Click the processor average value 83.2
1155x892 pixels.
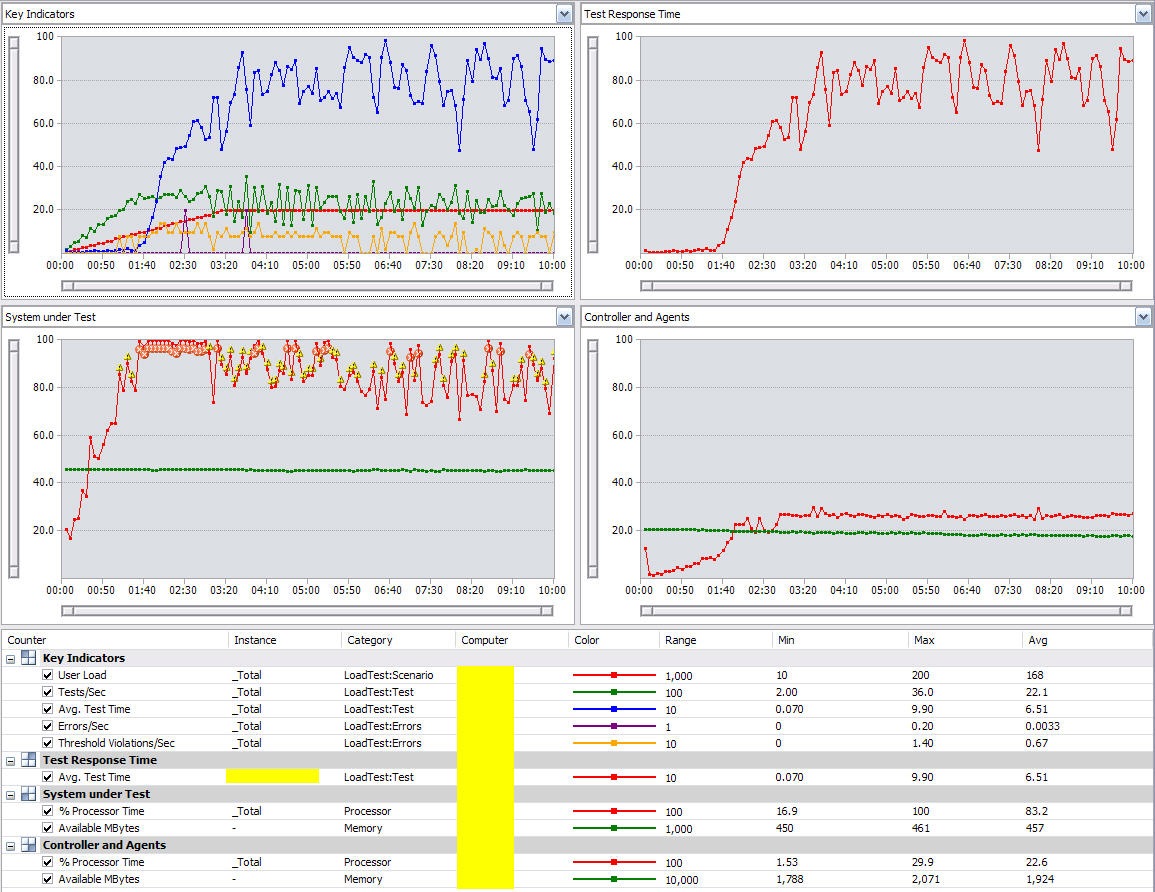[1036, 811]
